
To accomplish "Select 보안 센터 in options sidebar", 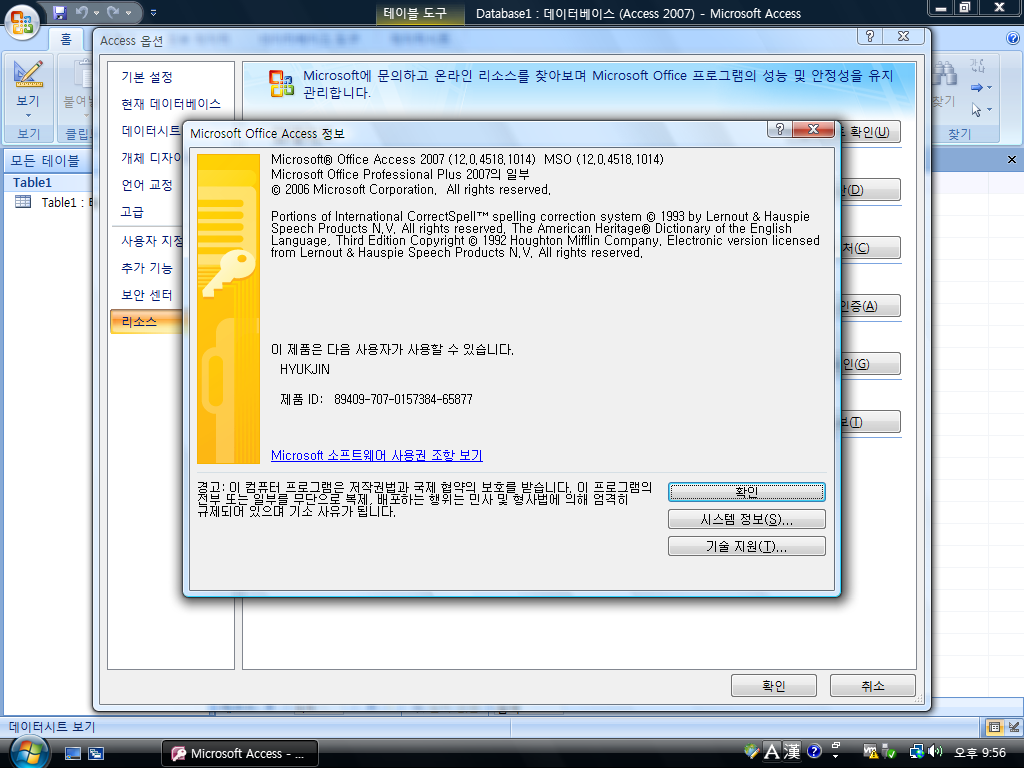I will (x=147, y=295).
